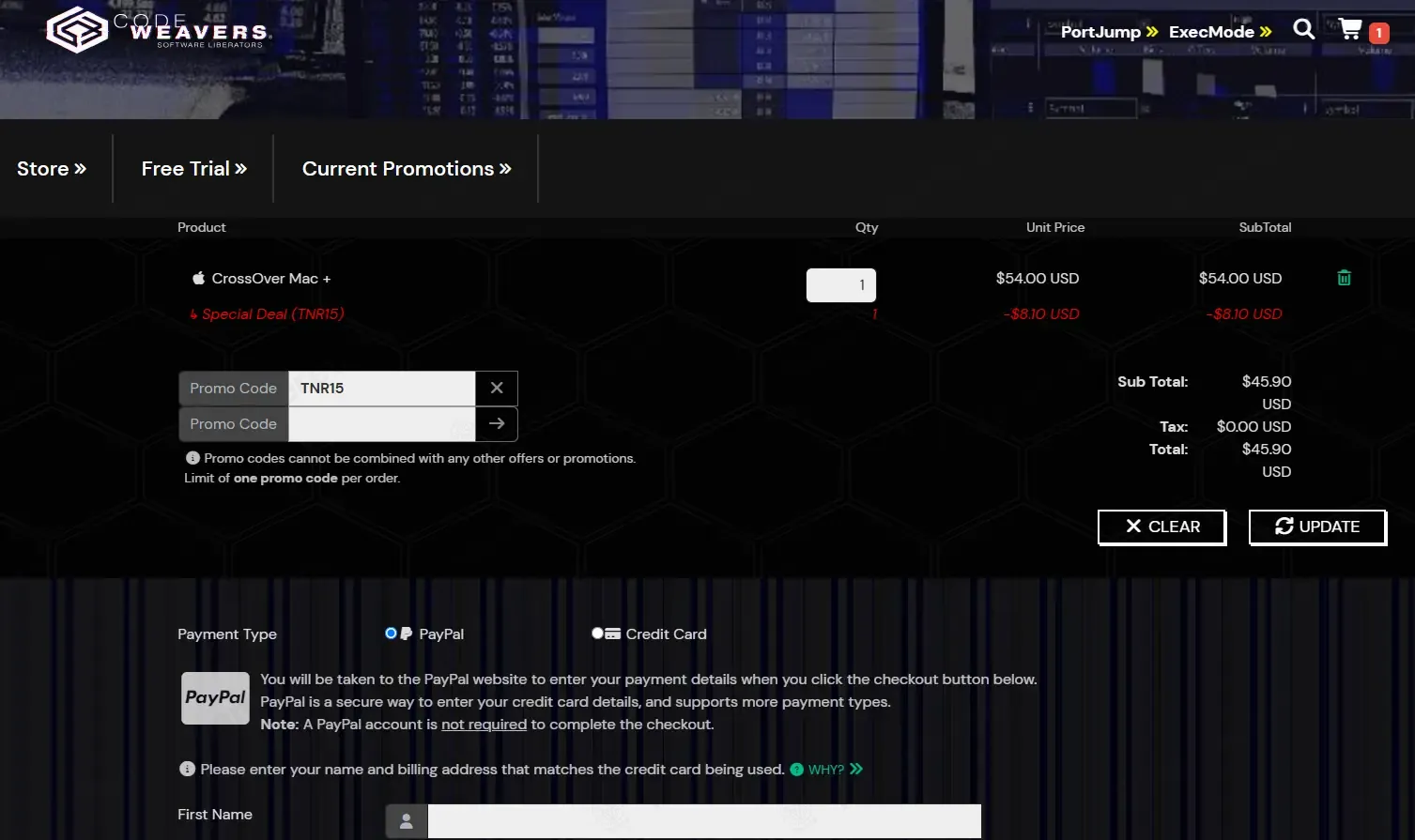Go to Free Trial

pyautogui.click(x=194, y=169)
